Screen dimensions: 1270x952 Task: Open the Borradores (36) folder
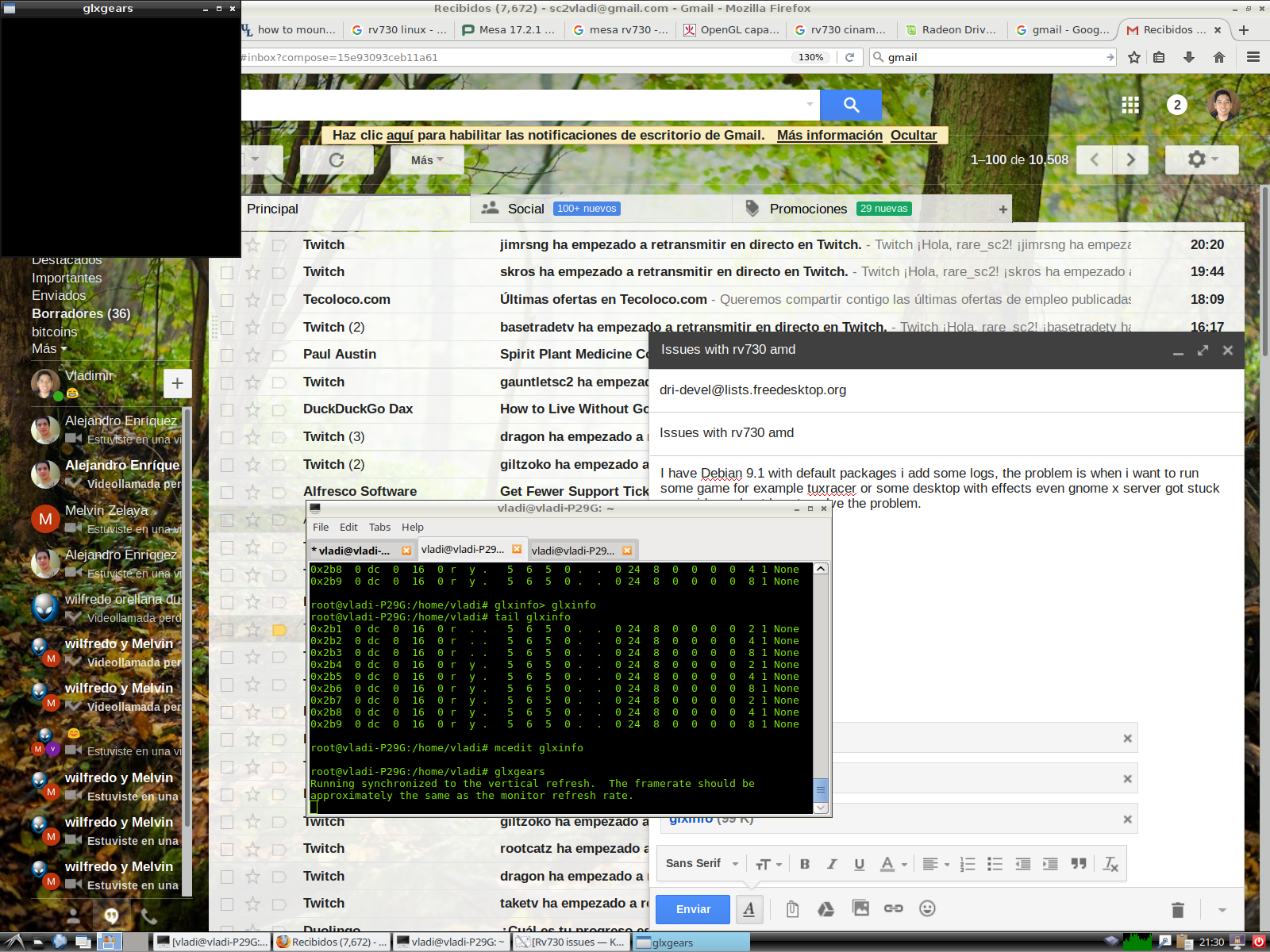[81, 314]
